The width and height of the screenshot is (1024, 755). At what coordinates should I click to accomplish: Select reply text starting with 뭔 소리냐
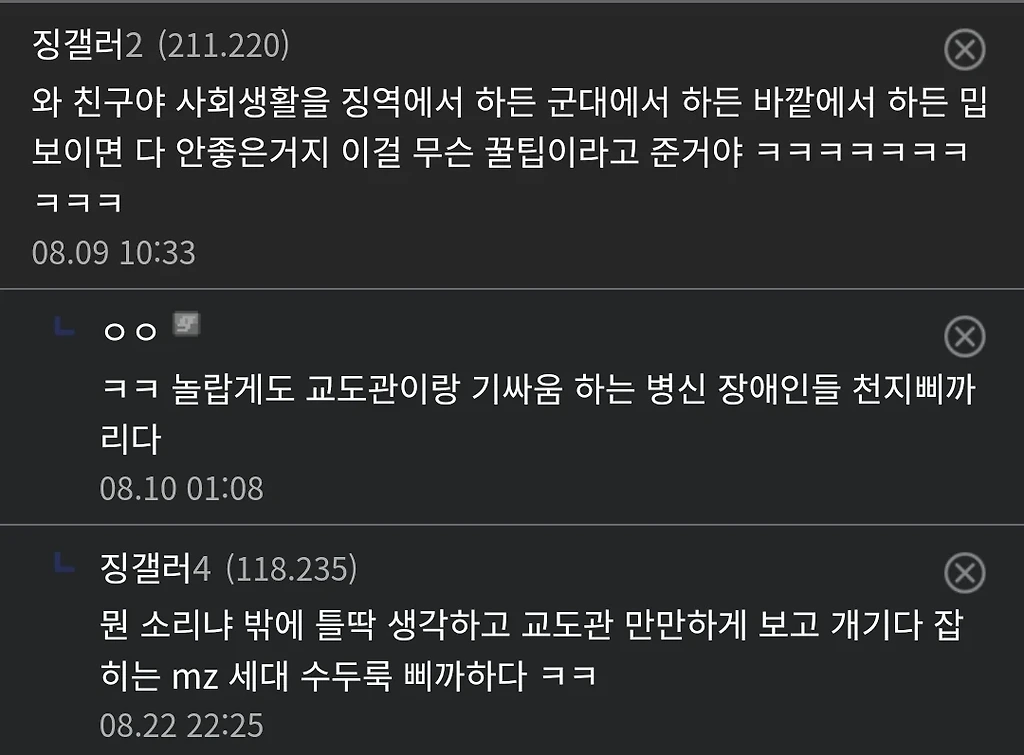tap(532, 650)
